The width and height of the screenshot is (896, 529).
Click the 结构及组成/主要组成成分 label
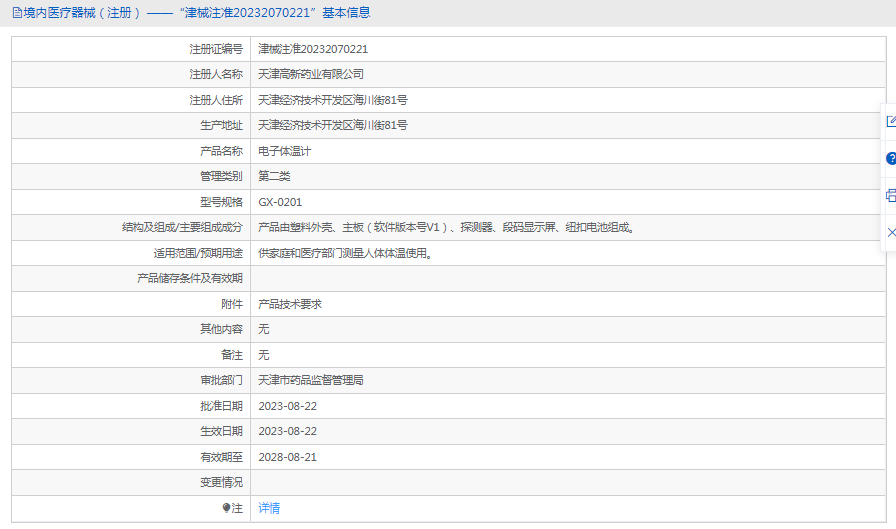coord(183,227)
